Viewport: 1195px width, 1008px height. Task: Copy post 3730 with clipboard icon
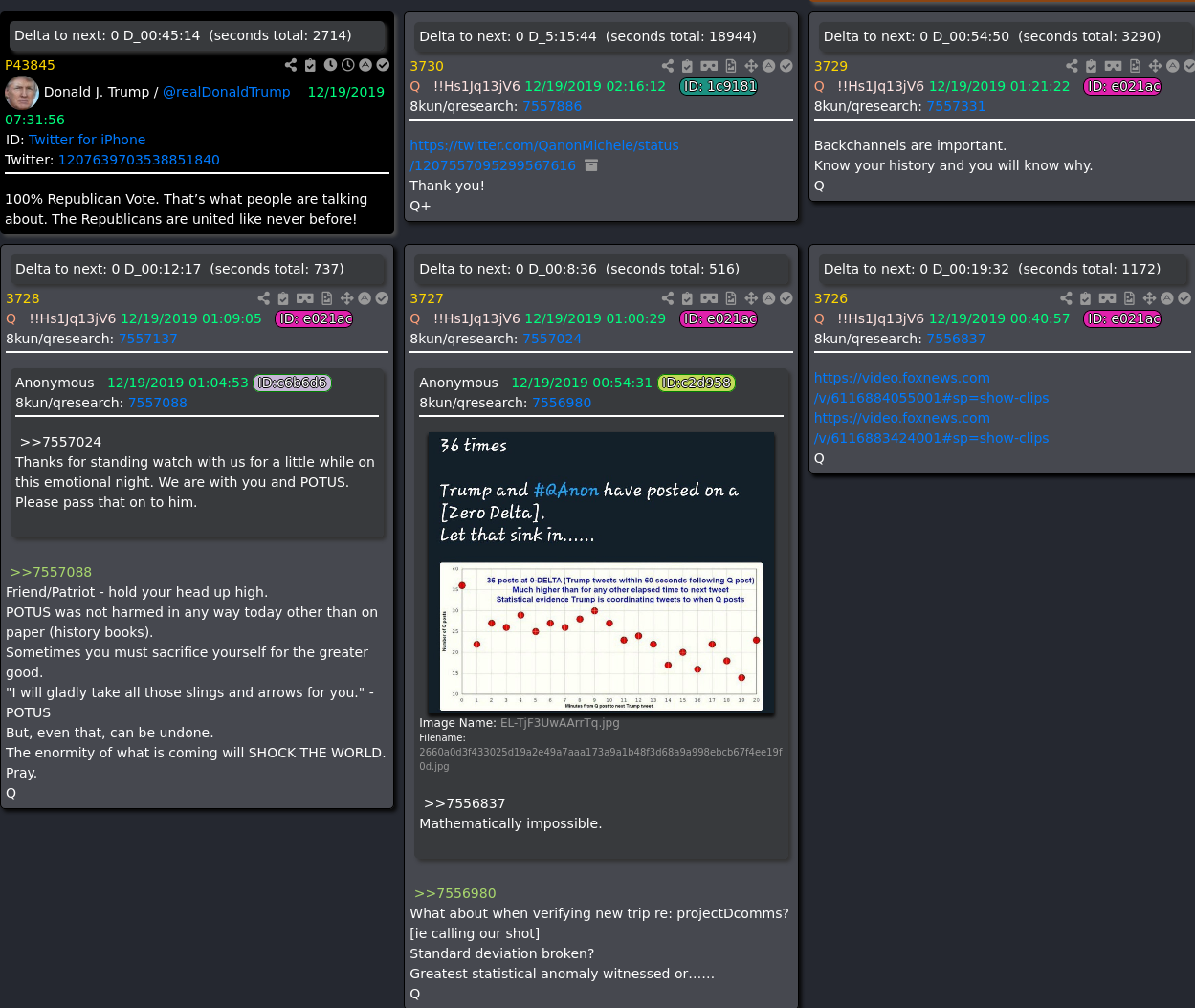pyautogui.click(x=687, y=66)
